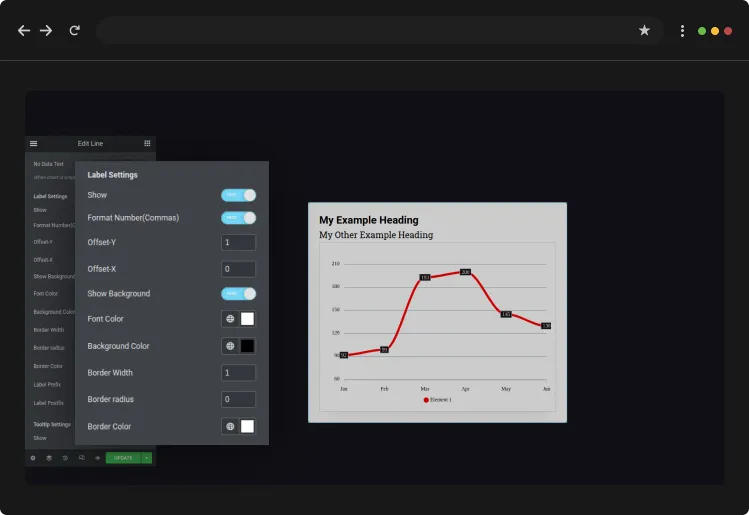The width and height of the screenshot is (749, 515).
Task: Click 'Tooltip Settings' in sidebar panel
Action: click(x=52, y=424)
